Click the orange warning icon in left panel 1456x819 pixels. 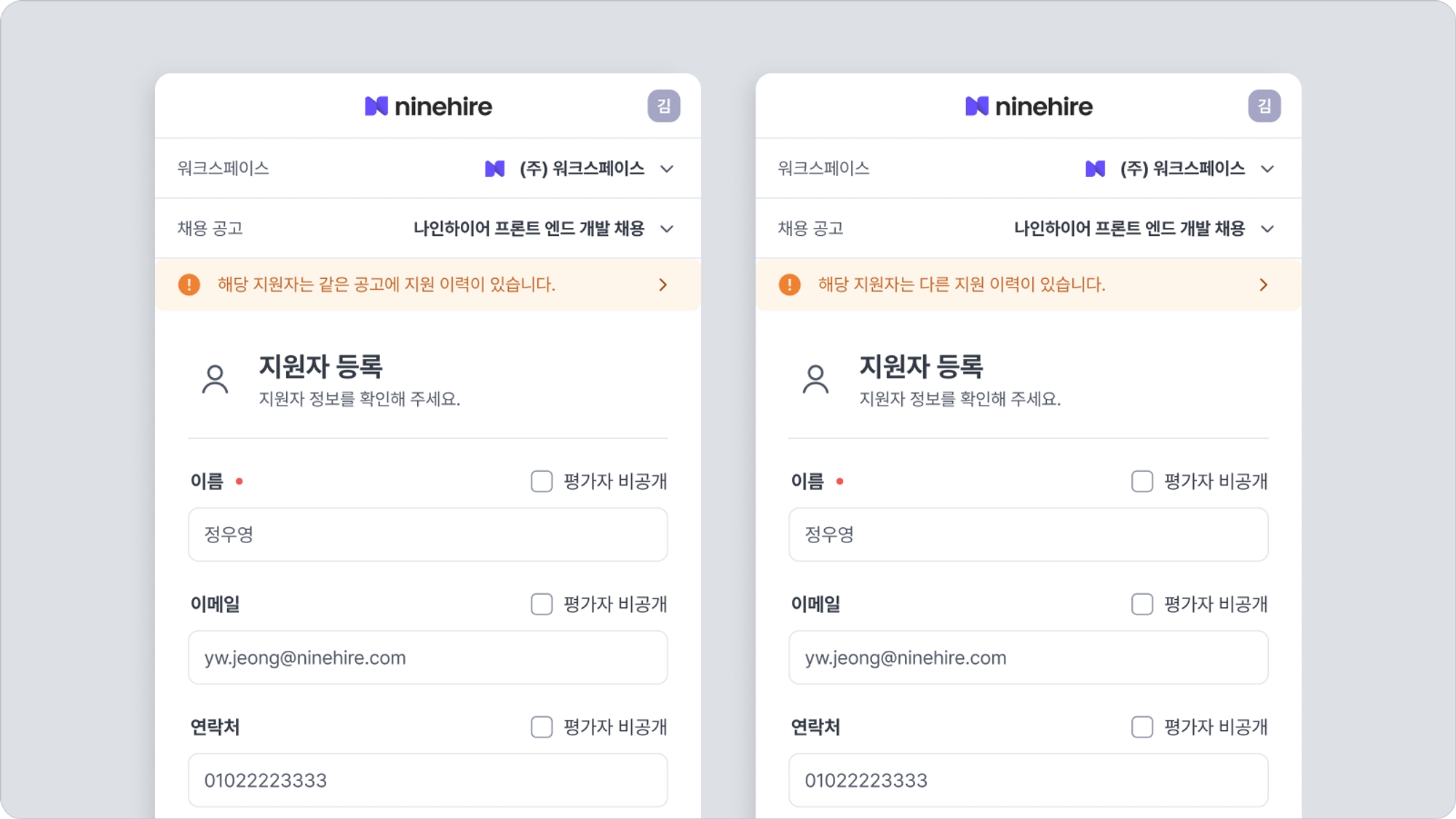(x=189, y=285)
